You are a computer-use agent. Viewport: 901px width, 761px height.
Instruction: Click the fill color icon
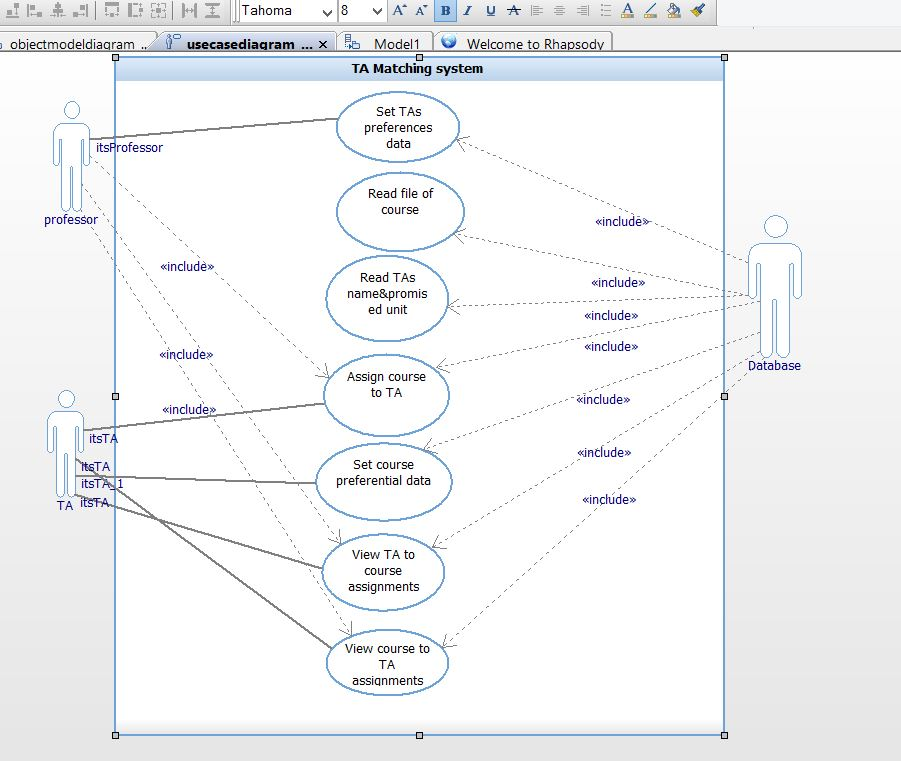point(673,11)
